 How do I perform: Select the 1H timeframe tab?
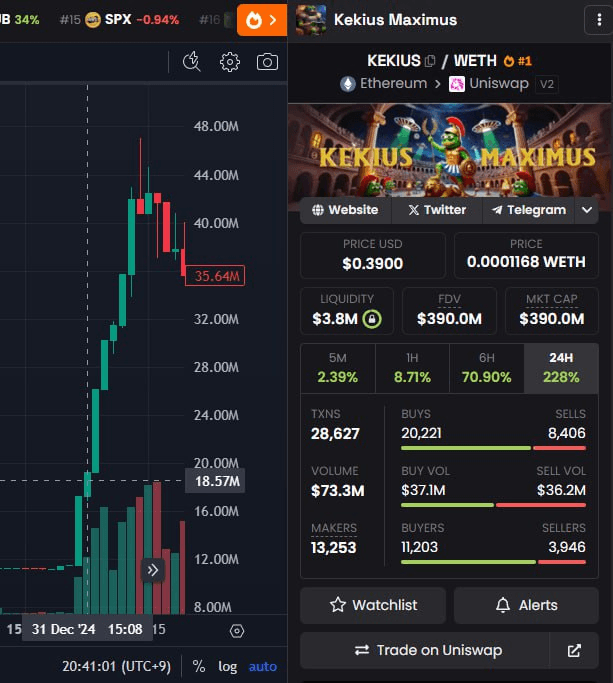tap(412, 369)
